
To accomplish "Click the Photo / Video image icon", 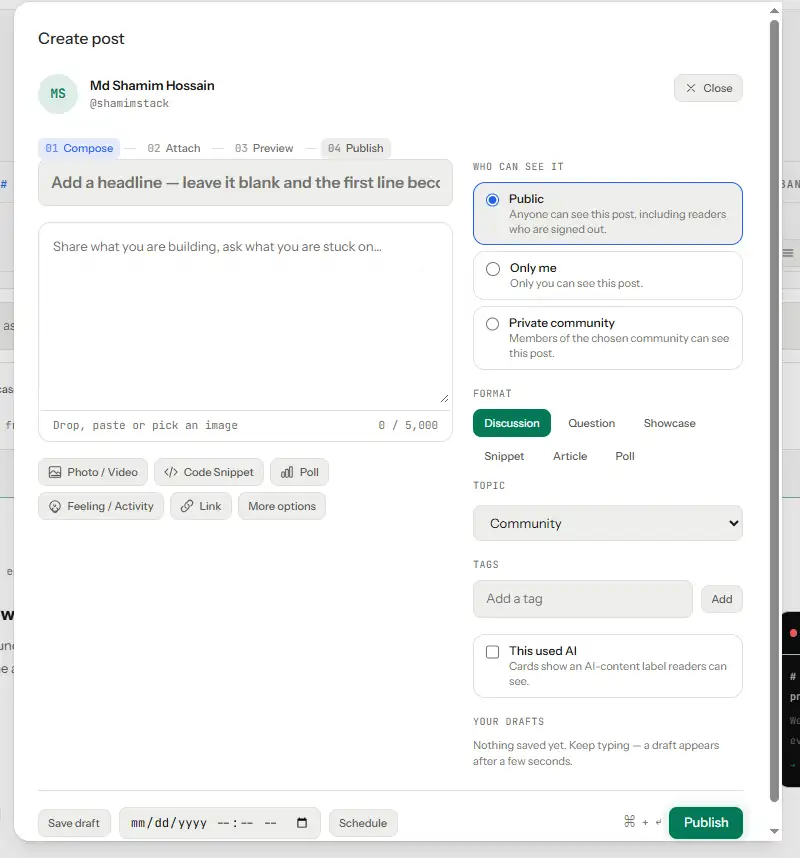I will pos(55,472).
